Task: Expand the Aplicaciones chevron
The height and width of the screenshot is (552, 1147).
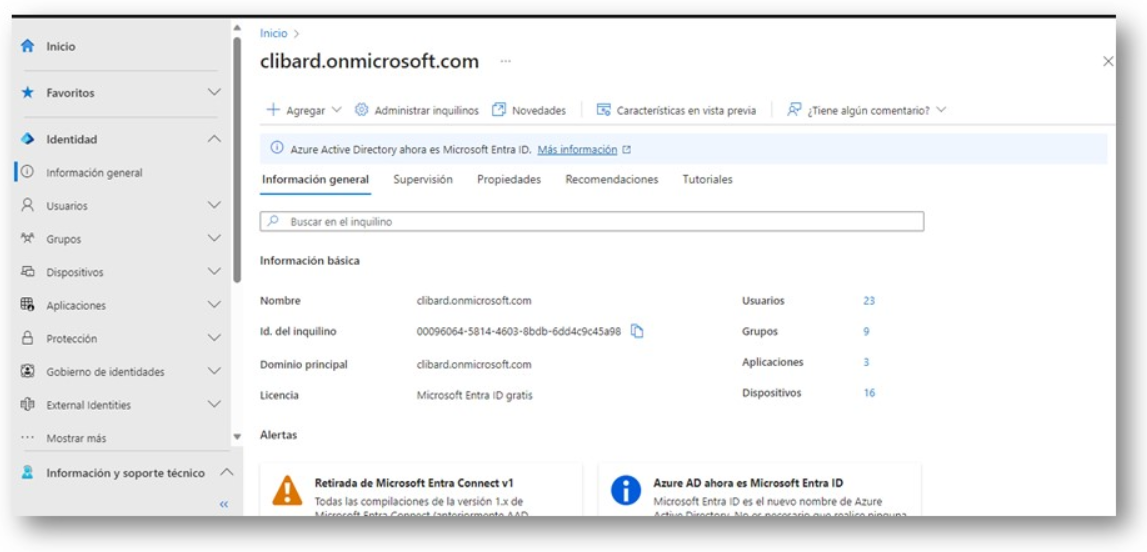Action: 214,304
